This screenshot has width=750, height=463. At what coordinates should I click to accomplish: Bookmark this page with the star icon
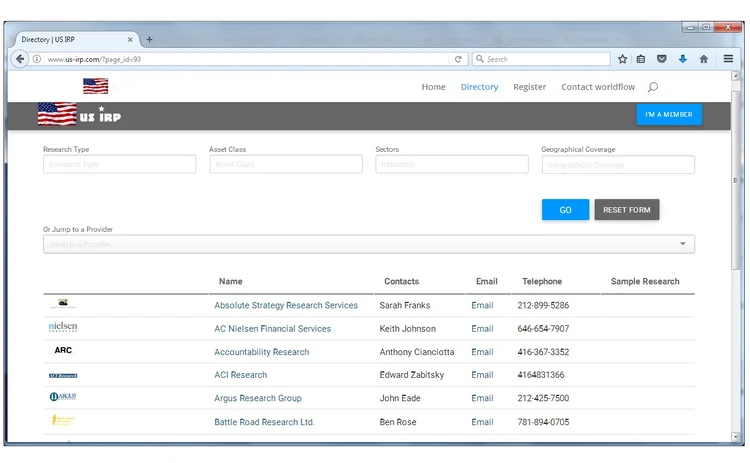(x=622, y=59)
